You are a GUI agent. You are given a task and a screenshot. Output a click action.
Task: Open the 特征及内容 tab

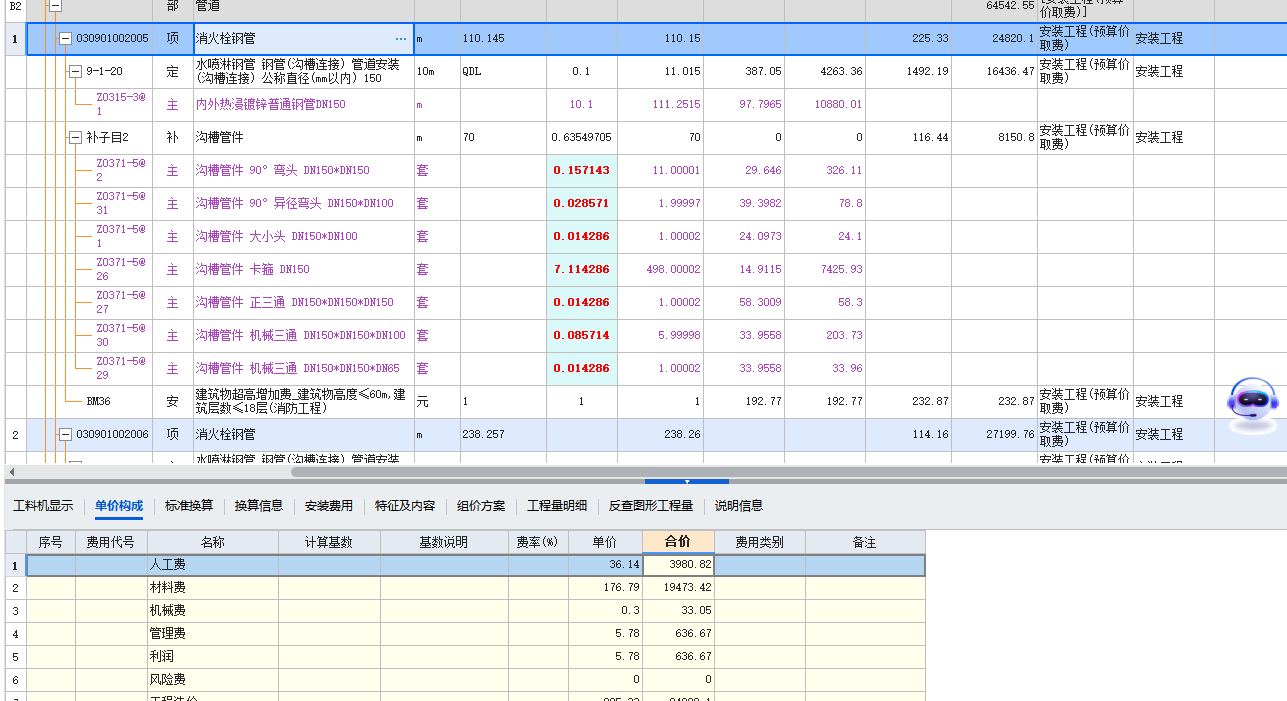pyautogui.click(x=405, y=506)
